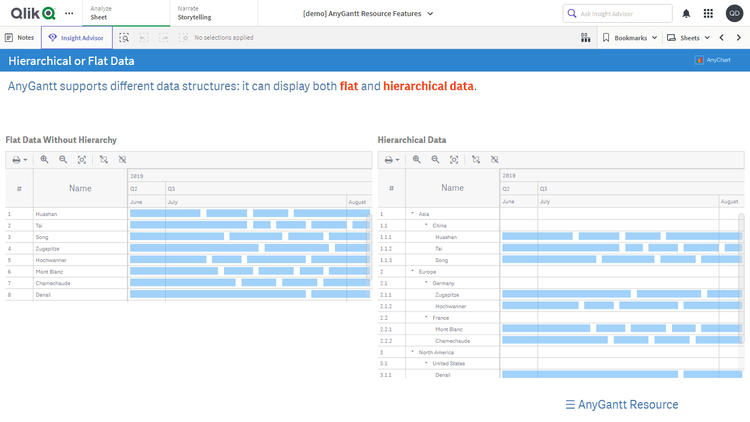750x422 pixels.
Task: Go to the next sheet arrow
Action: pos(738,37)
